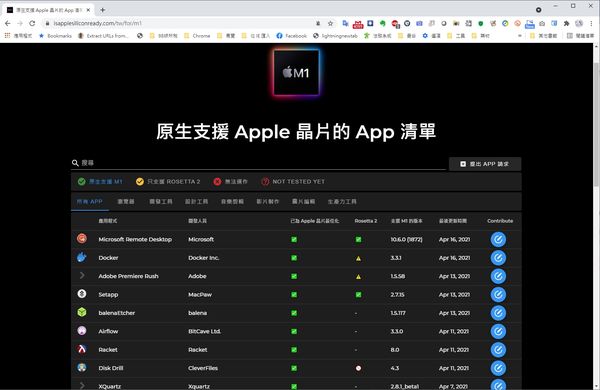Viewport: 600px width, 390px height.
Task: Select the 所有 APP tab
Action: click(x=90, y=201)
